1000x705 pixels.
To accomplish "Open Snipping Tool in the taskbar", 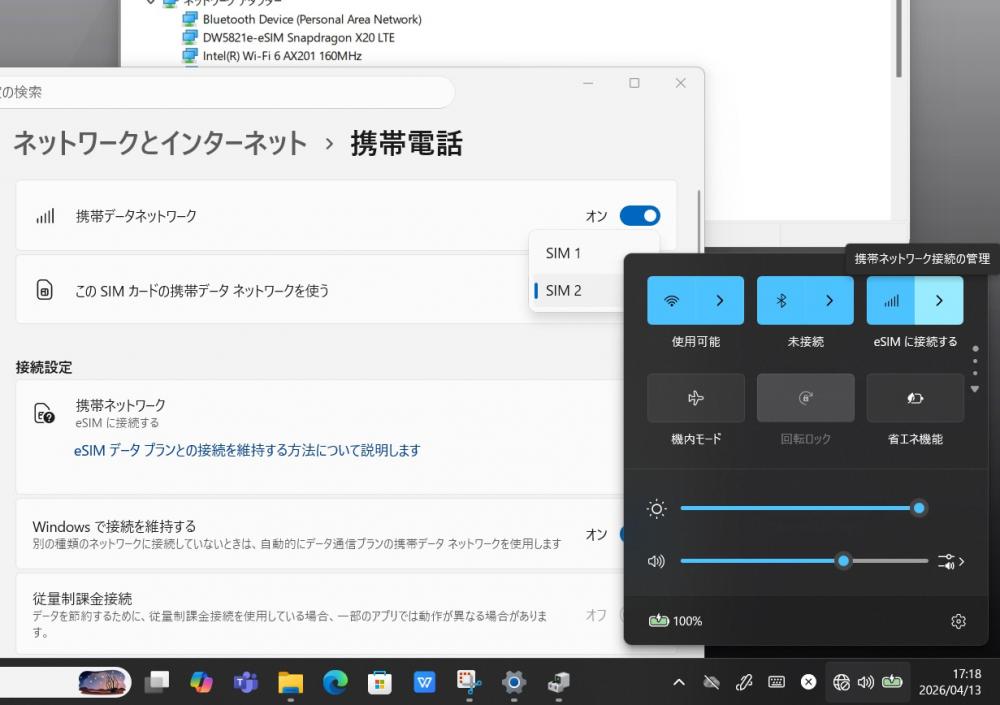I will [x=469, y=682].
